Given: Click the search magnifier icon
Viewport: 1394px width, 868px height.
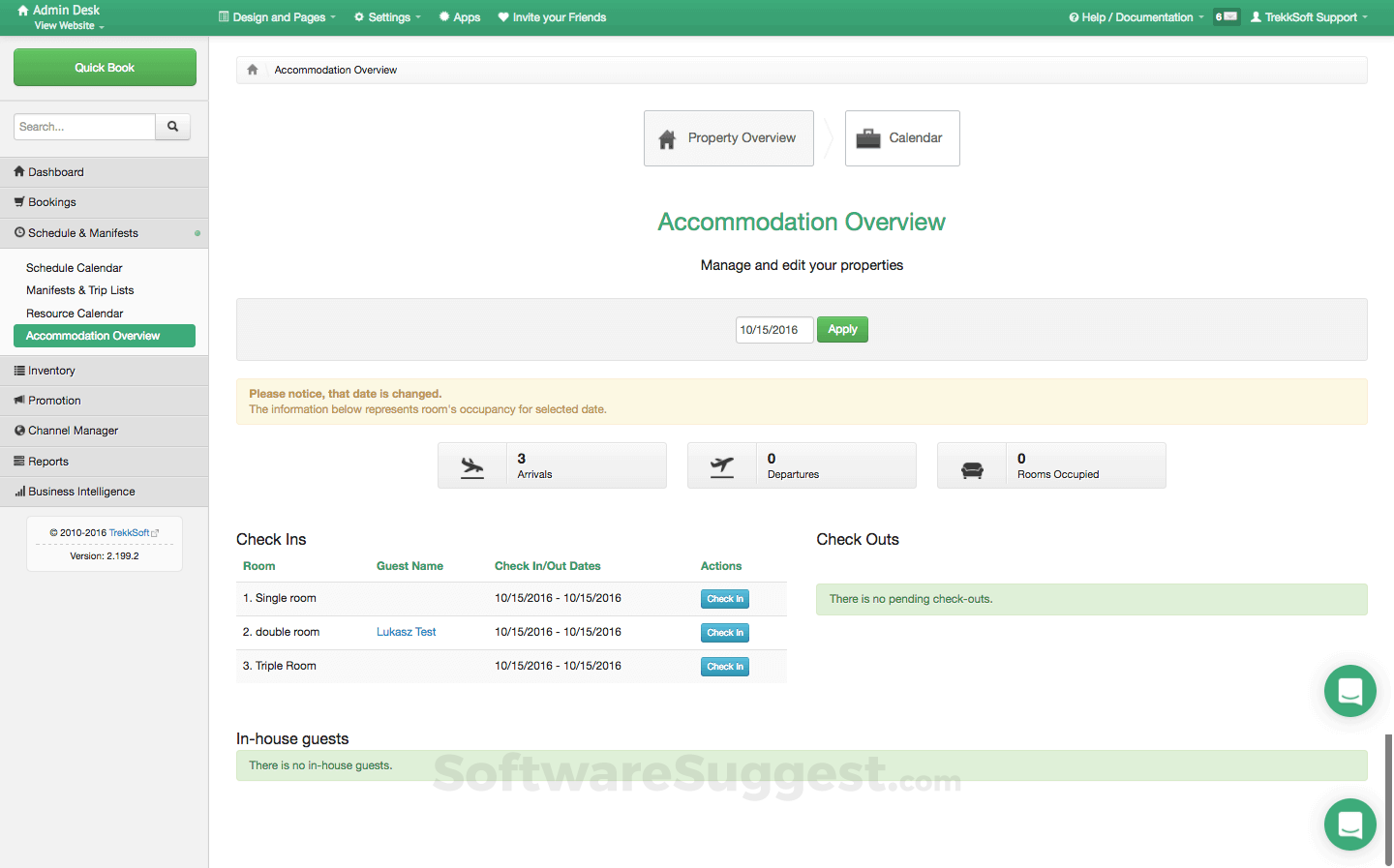Looking at the screenshot, I should click(172, 126).
